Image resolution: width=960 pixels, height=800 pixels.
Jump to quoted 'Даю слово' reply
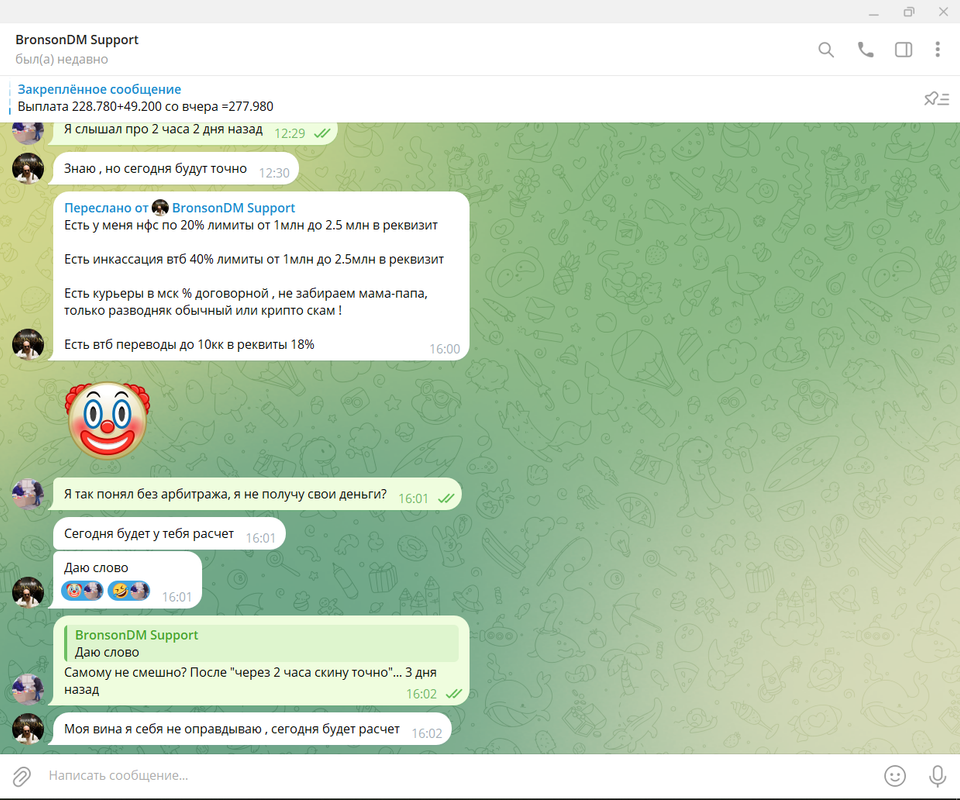click(262, 643)
